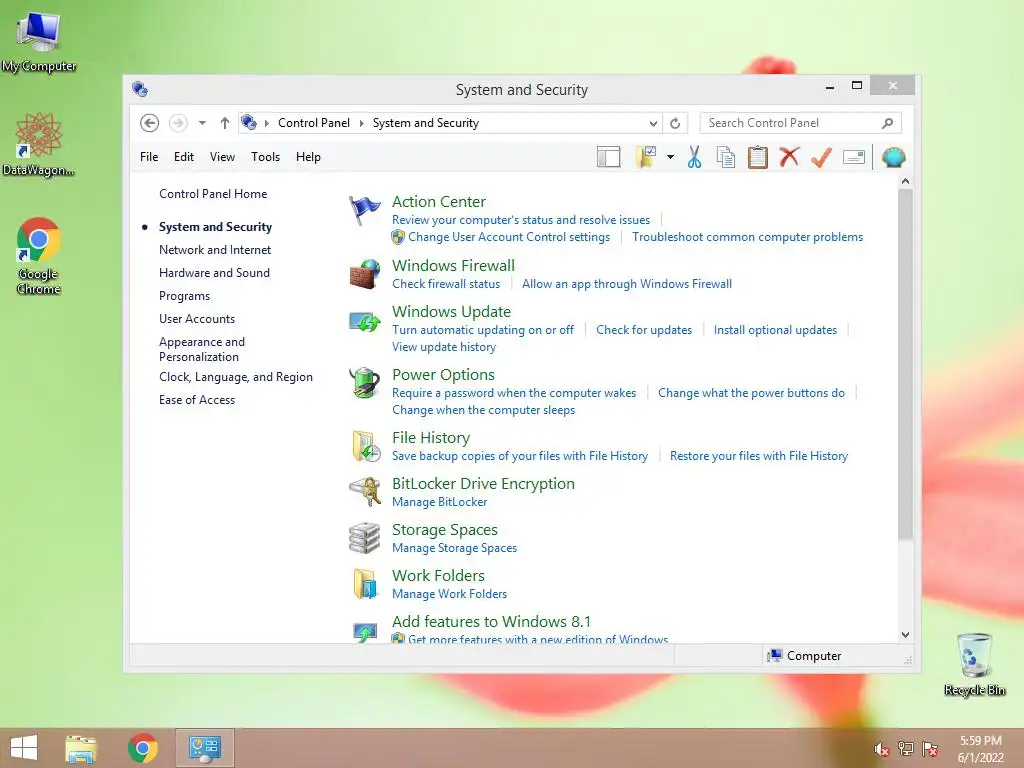Click Change when the computer sleeps
Screen dimensions: 1024x768
click(x=483, y=410)
